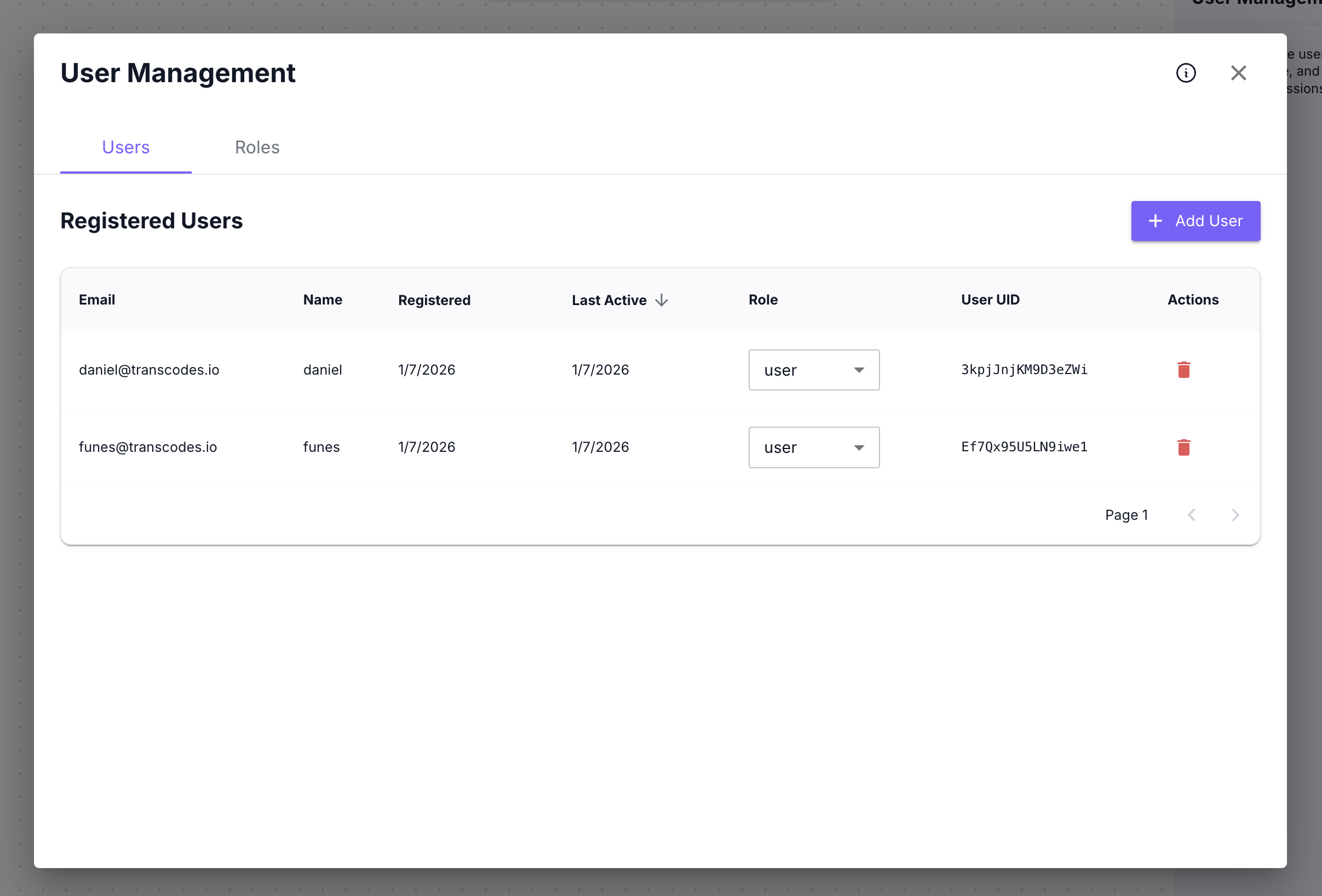Go to previous page chevron
Viewport: 1322px width, 896px height.
click(x=1191, y=515)
